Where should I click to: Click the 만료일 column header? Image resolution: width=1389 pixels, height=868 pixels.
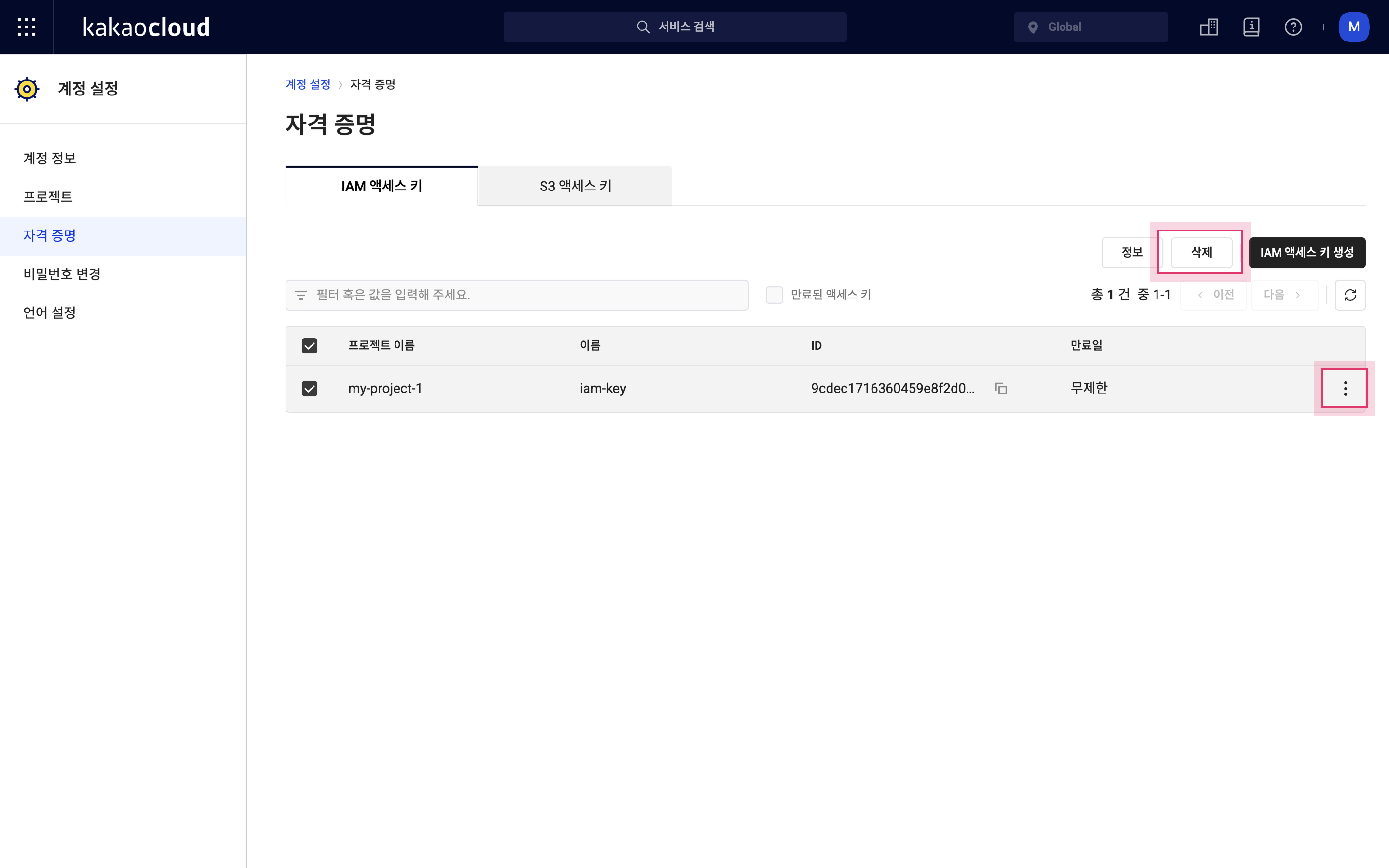(x=1086, y=346)
